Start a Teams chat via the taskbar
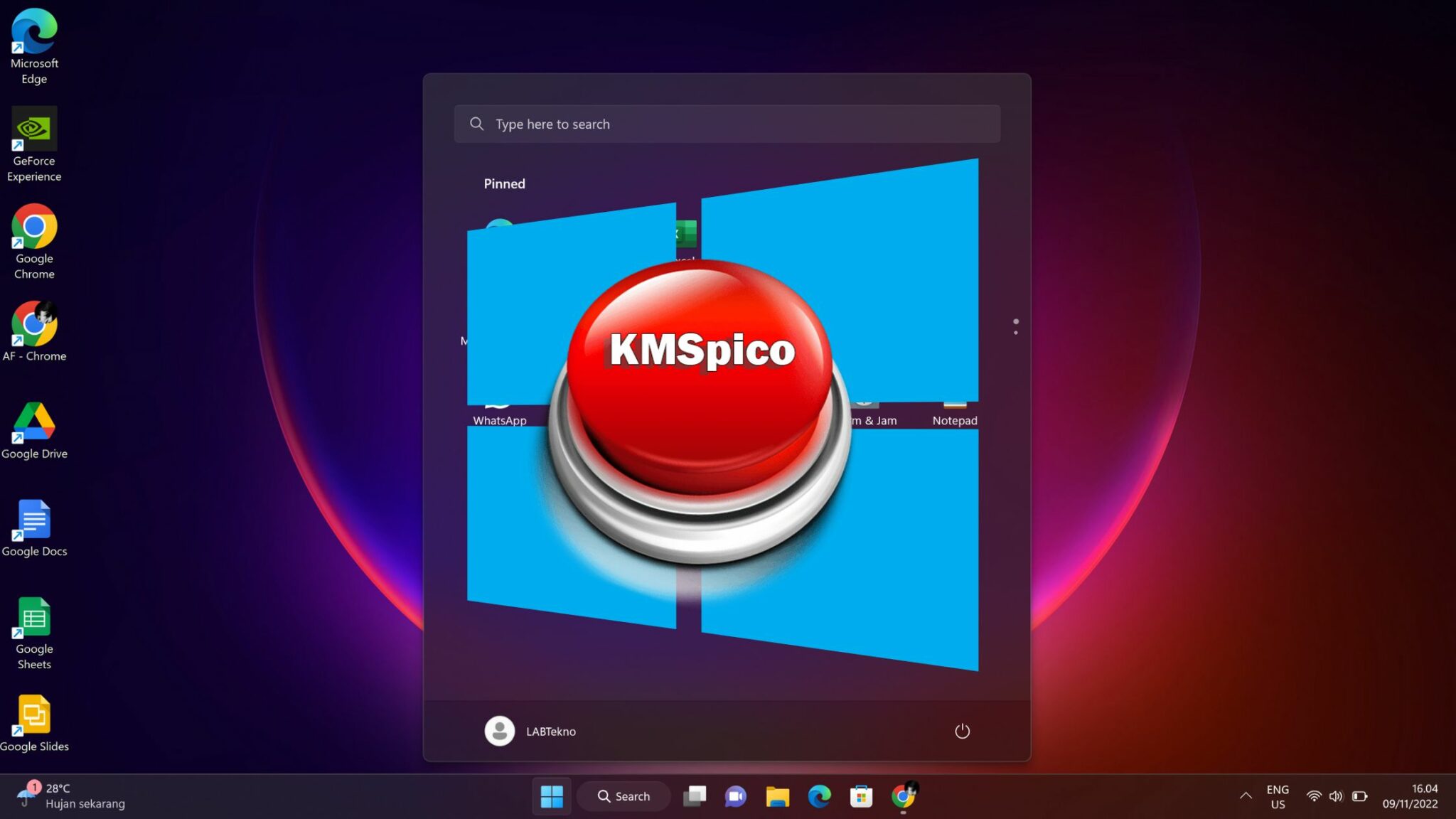 click(x=737, y=796)
